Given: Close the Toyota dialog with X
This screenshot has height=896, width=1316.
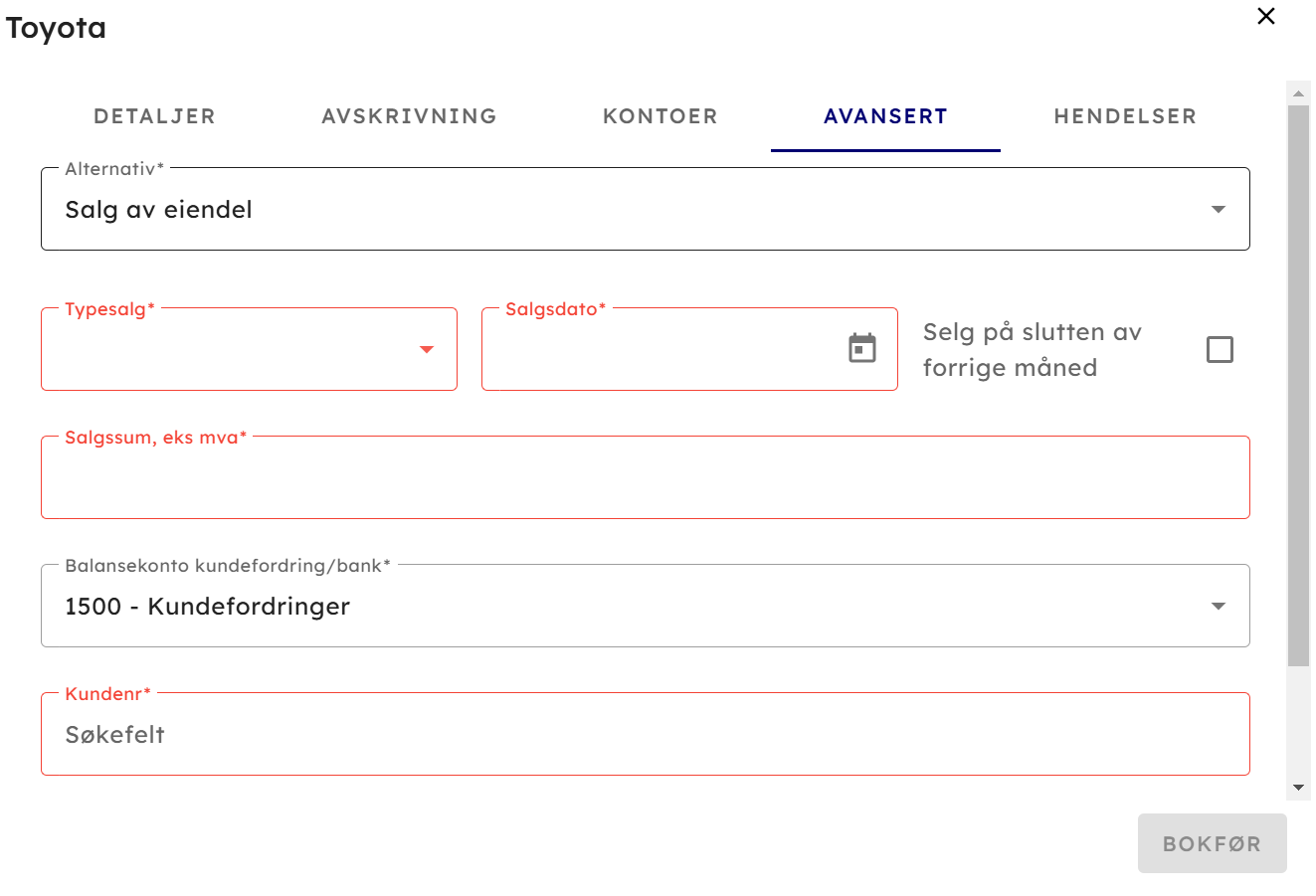Looking at the screenshot, I should (1266, 16).
